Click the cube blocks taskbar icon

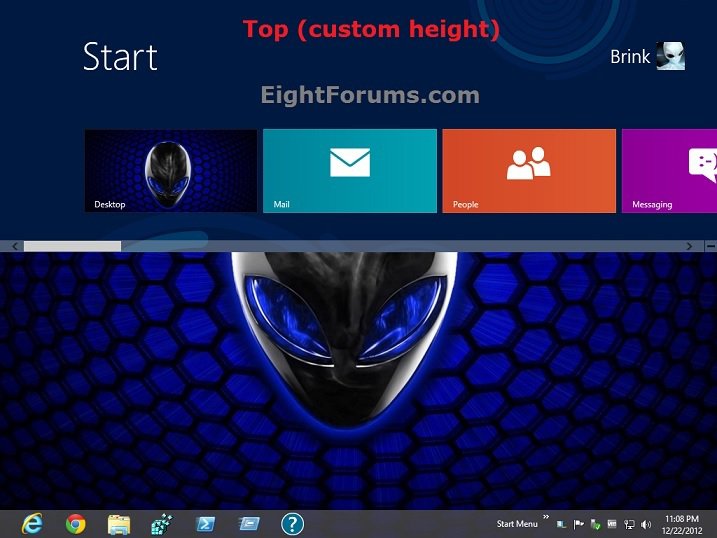(x=162, y=524)
